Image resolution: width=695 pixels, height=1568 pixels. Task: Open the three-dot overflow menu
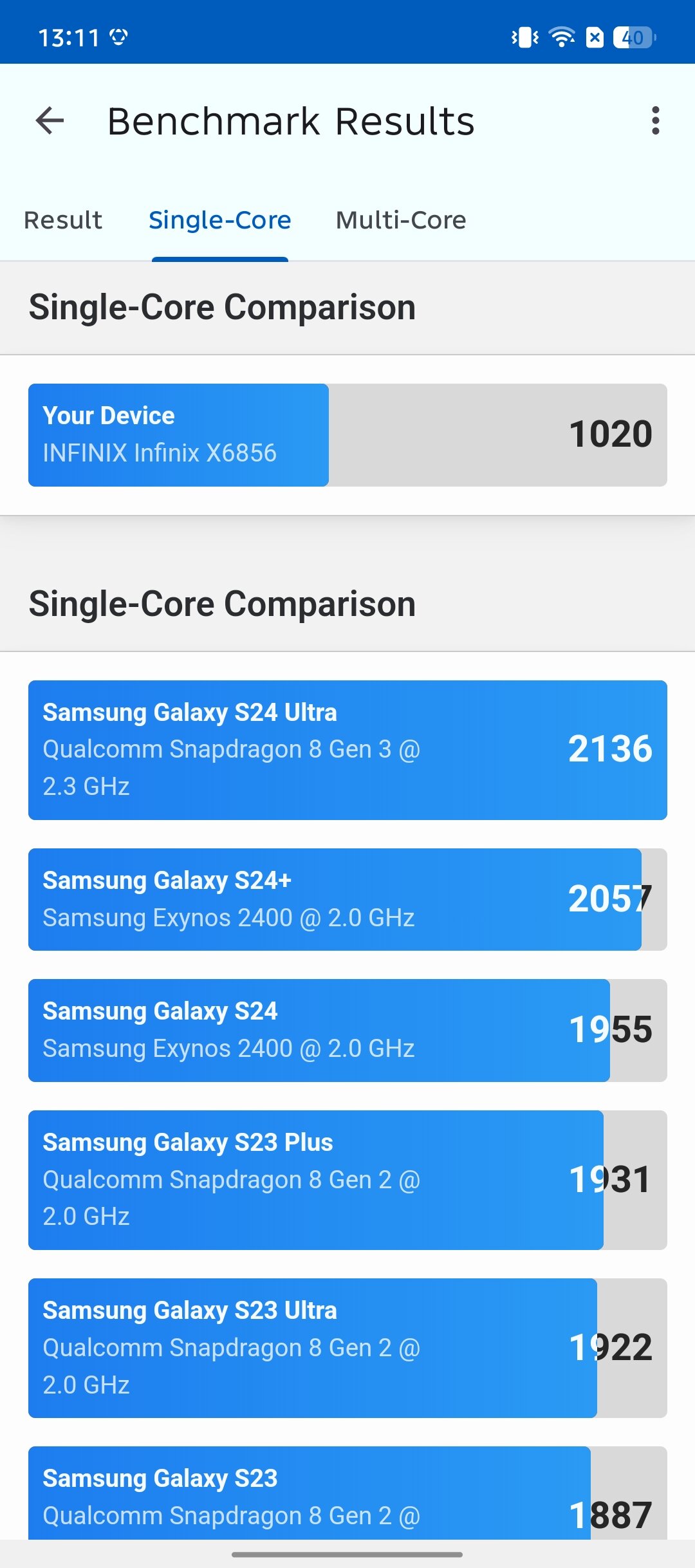click(655, 120)
